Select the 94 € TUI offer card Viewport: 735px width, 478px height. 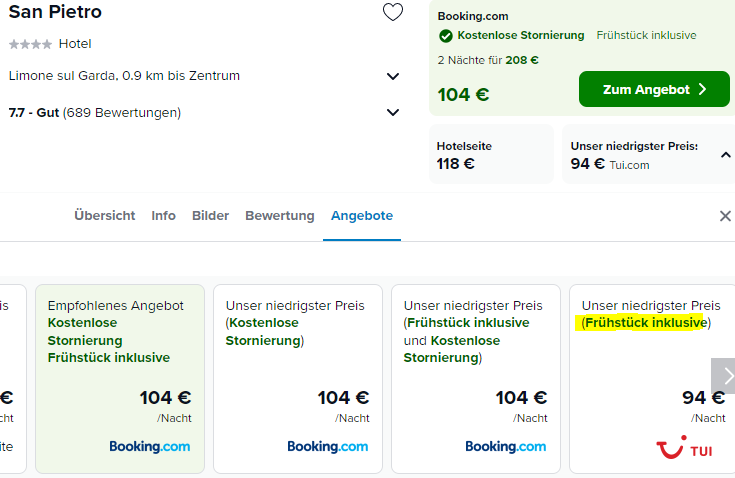(x=652, y=379)
